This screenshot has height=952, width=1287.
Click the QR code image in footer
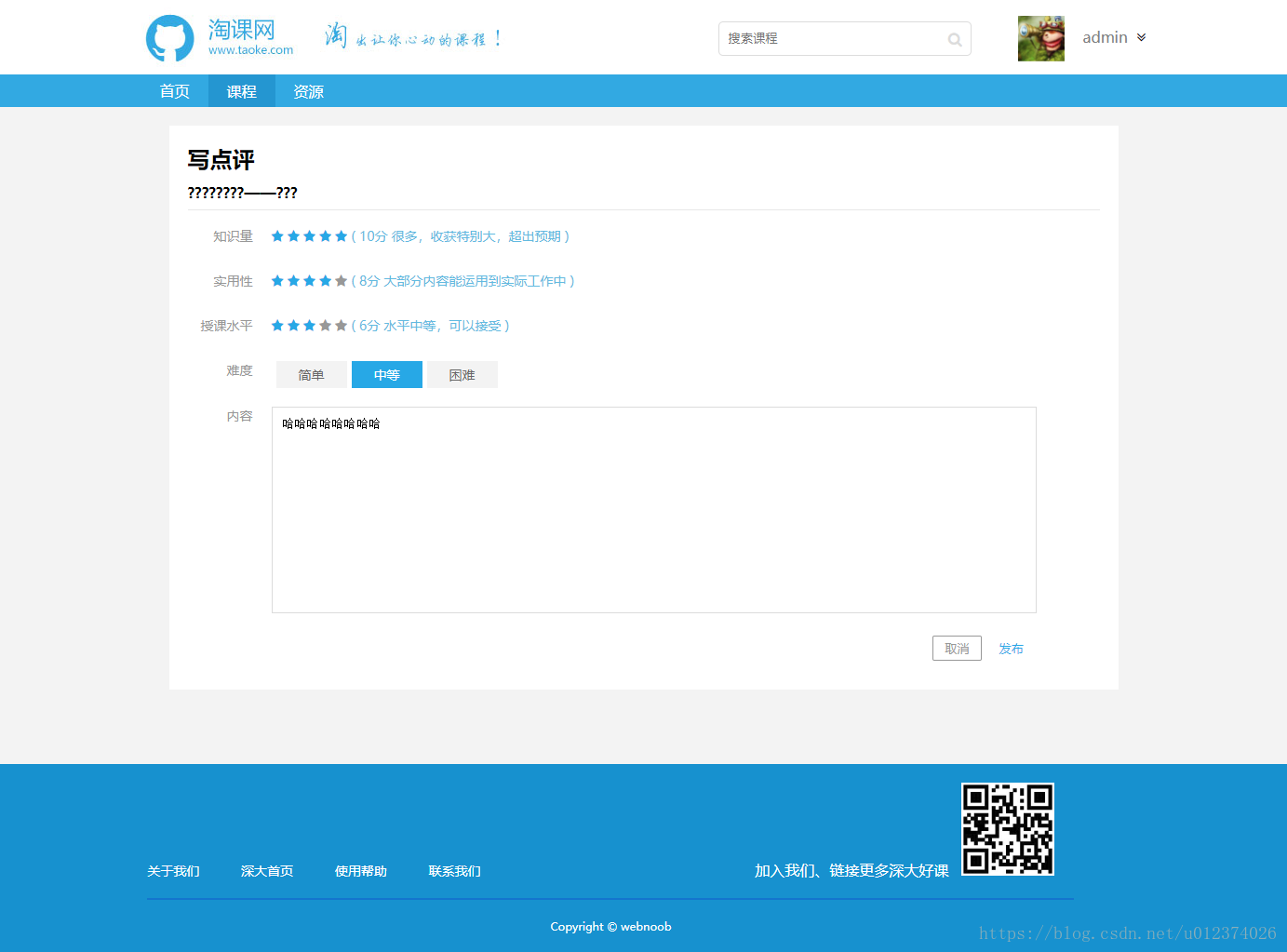(x=1008, y=829)
